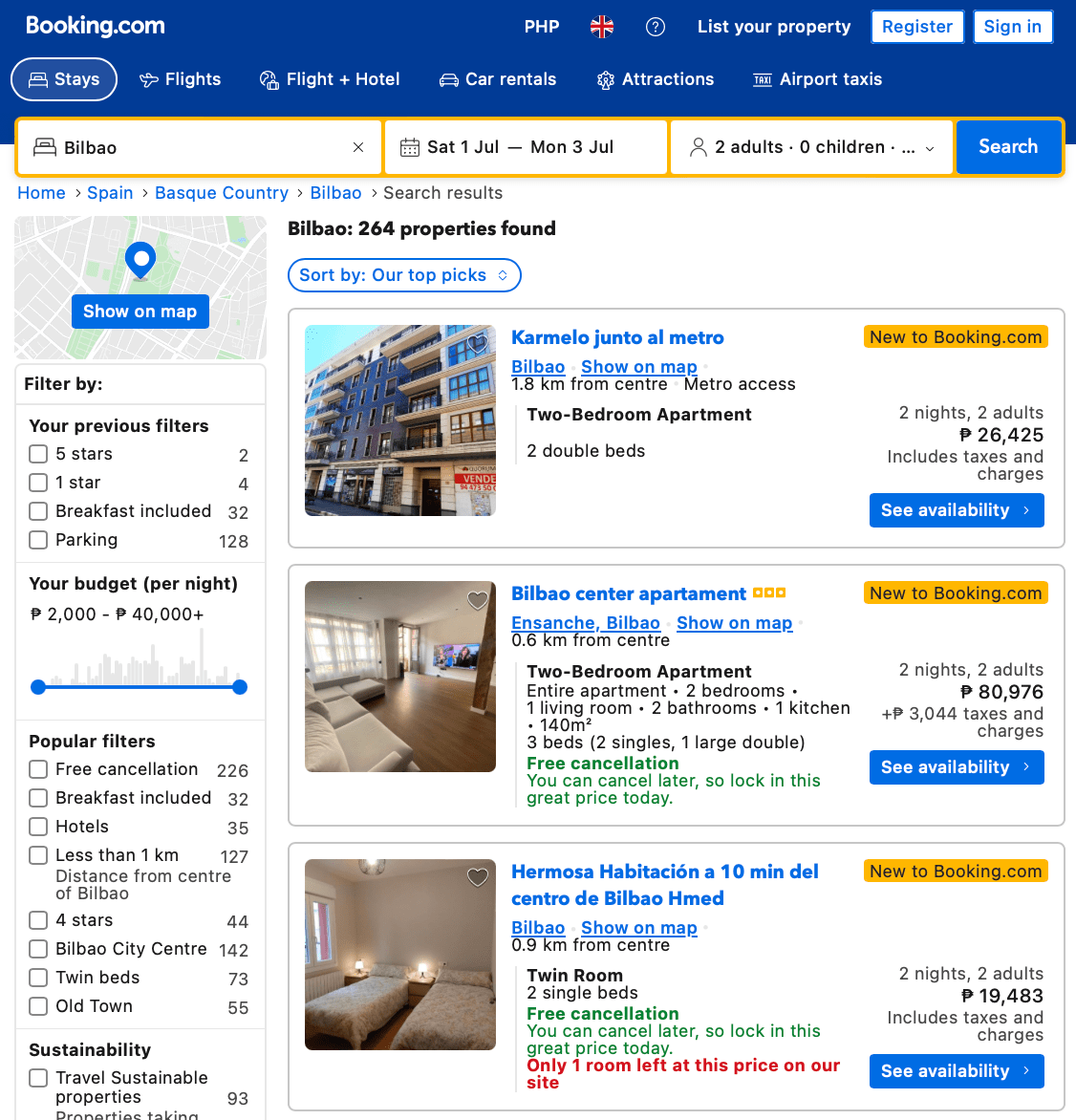Open the Attractions tab
Image resolution: width=1076 pixels, height=1120 pixels.
(x=656, y=79)
